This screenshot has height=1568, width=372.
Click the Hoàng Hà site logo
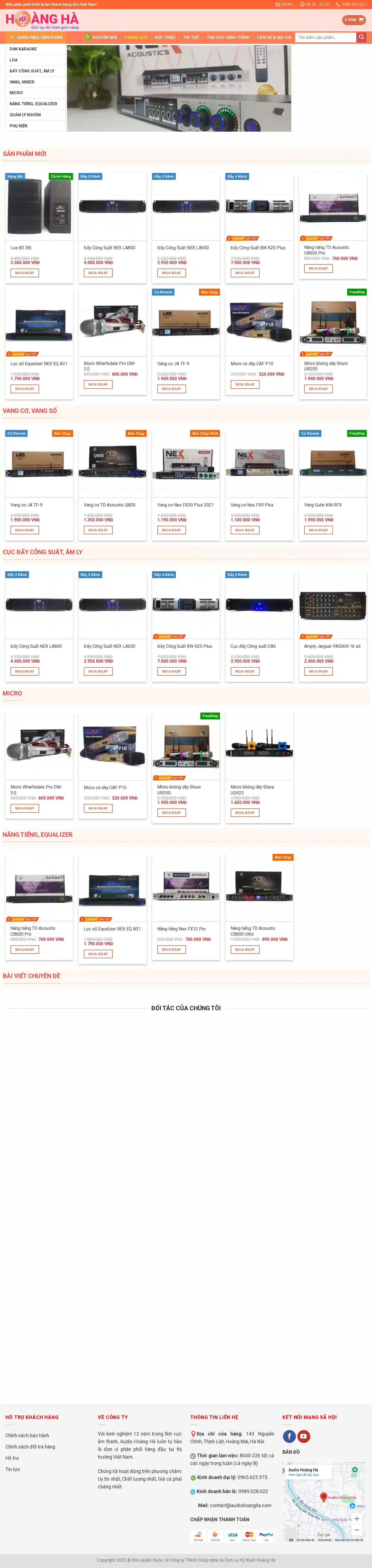[43, 20]
